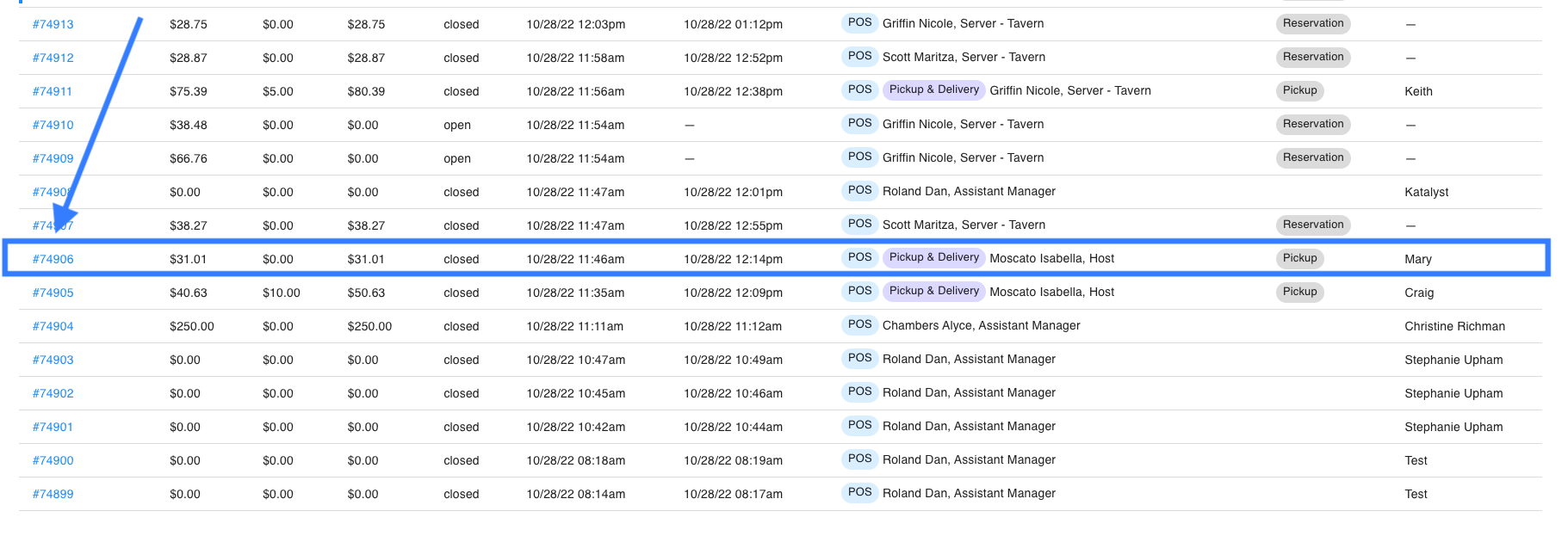This screenshot has width=1568, height=536.
Task: Open order #74905 link
Action: tap(53, 293)
